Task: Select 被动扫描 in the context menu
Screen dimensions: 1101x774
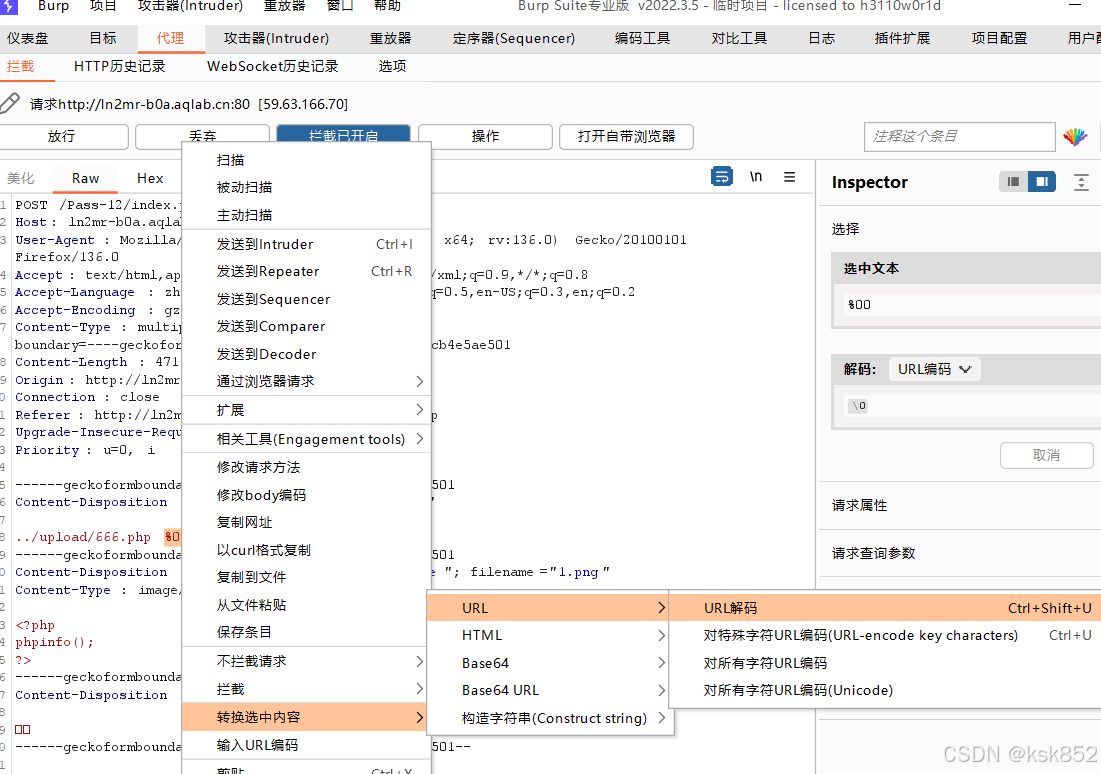Action: tap(306, 188)
